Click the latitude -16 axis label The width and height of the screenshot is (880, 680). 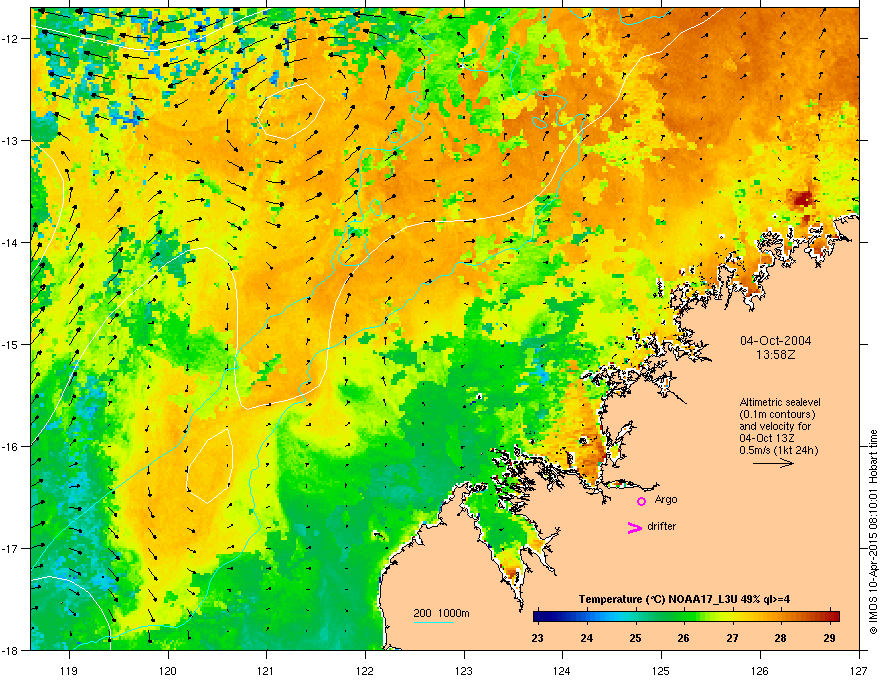coord(11,447)
